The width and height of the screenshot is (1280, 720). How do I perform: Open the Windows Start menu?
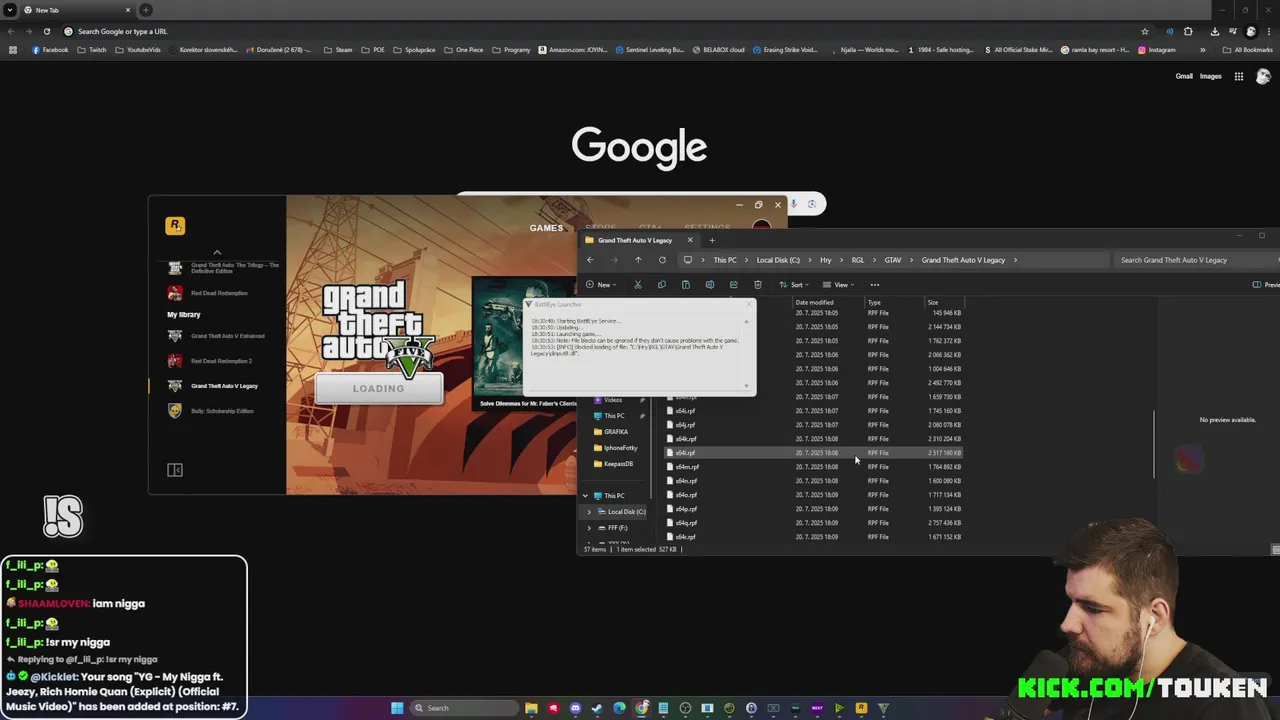pyautogui.click(x=397, y=708)
